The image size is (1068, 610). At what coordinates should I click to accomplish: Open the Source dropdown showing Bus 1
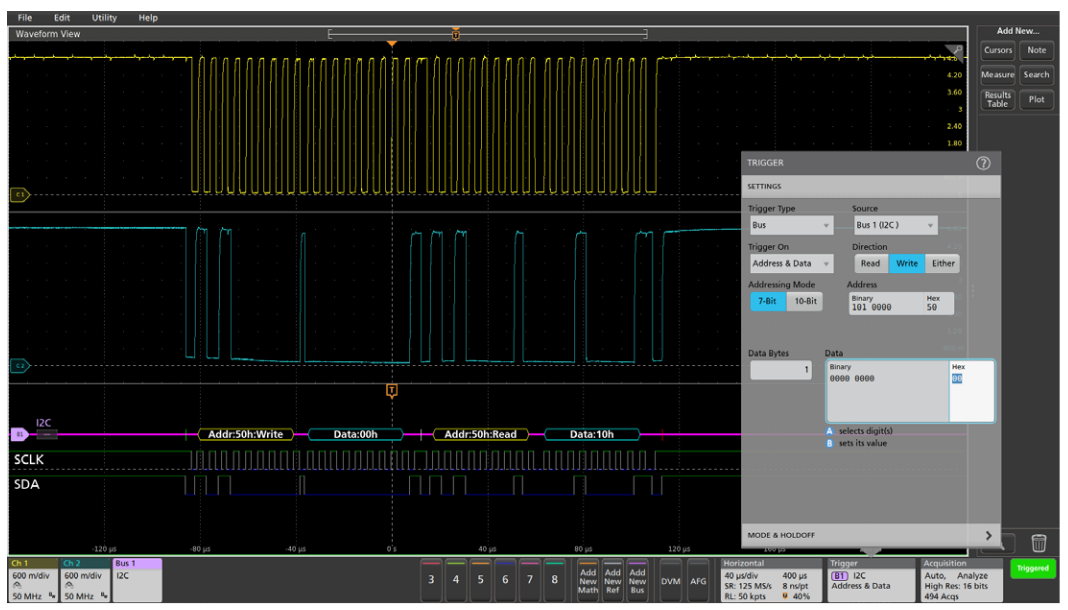(x=895, y=226)
